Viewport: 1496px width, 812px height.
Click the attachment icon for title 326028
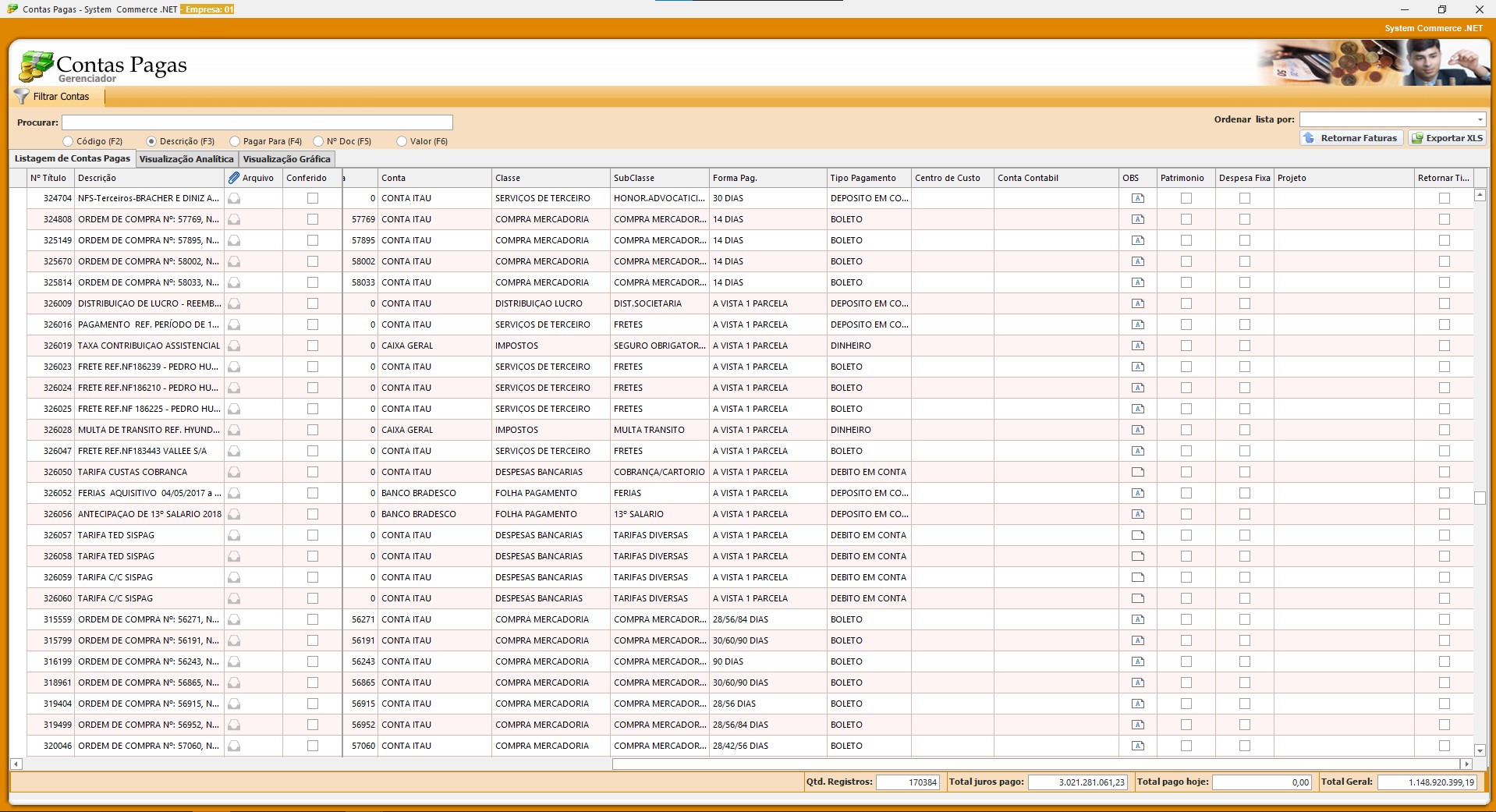pos(234,431)
